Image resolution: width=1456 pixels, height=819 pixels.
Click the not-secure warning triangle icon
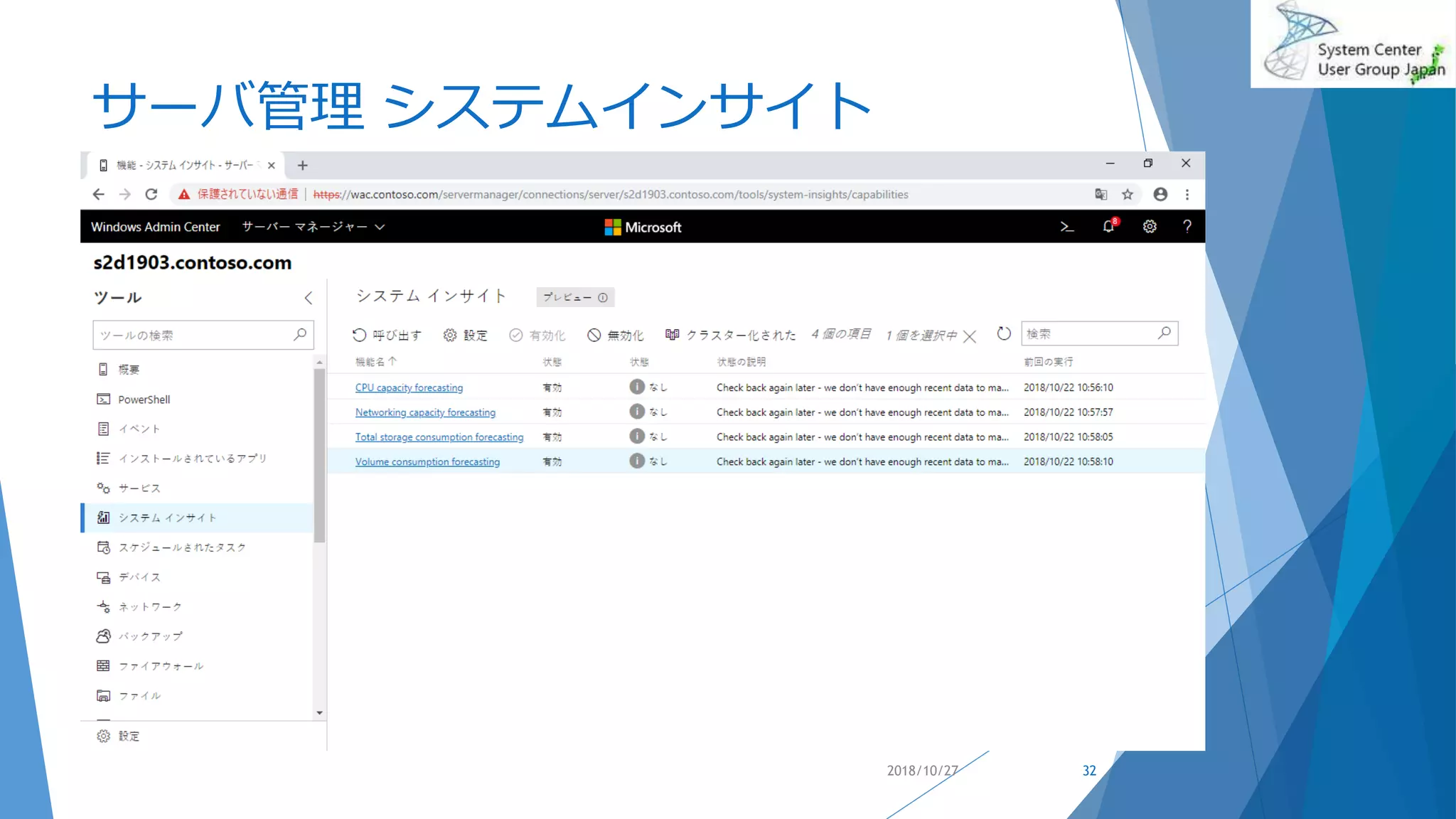pyautogui.click(x=184, y=194)
